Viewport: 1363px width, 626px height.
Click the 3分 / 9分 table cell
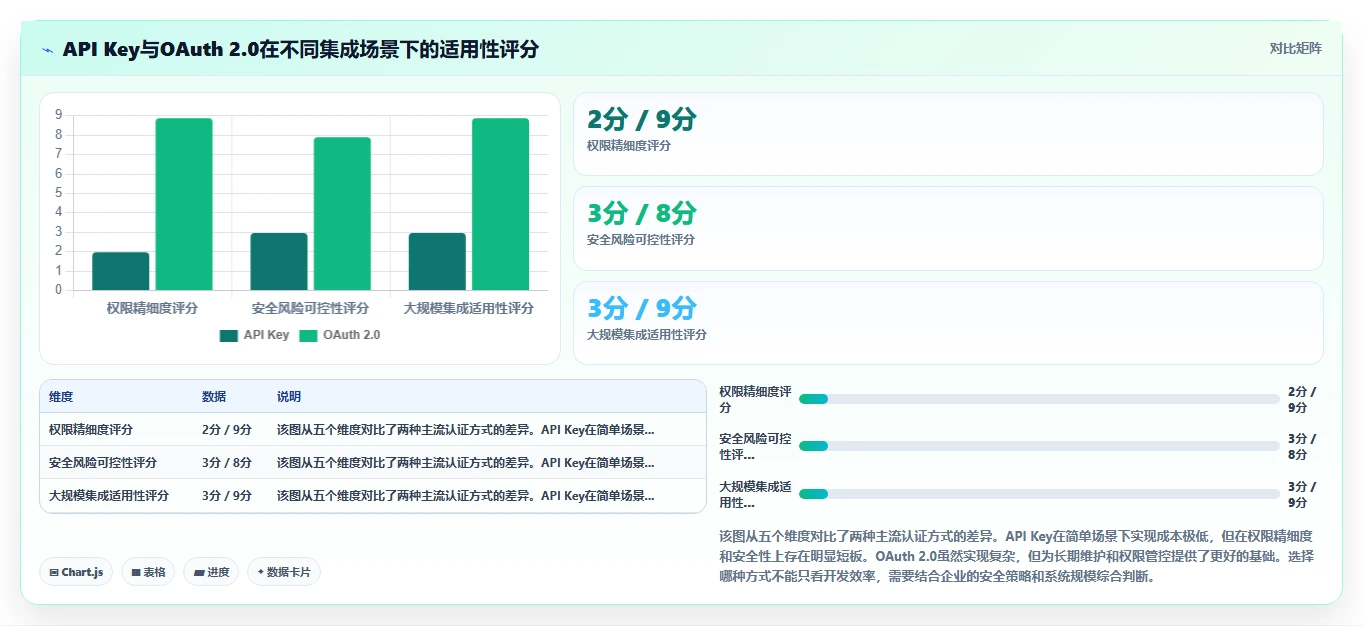[227, 495]
